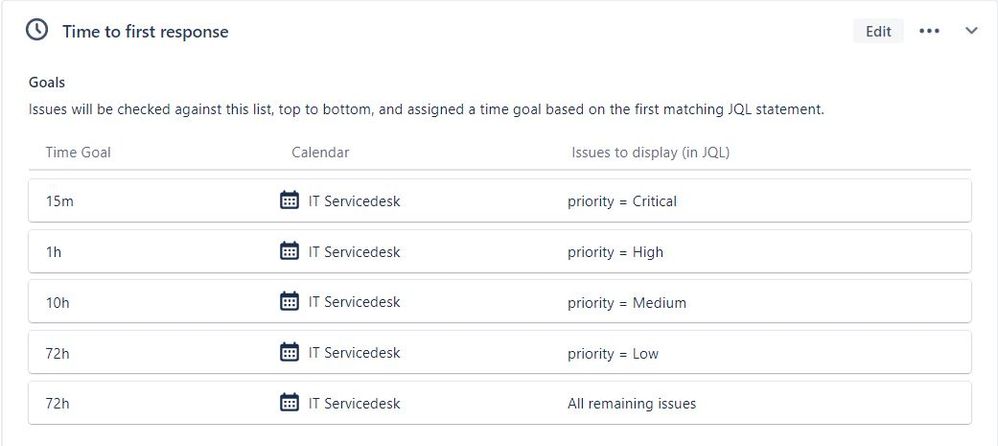Click calendar icon in the 10h row
The image size is (998, 446).
[290, 301]
